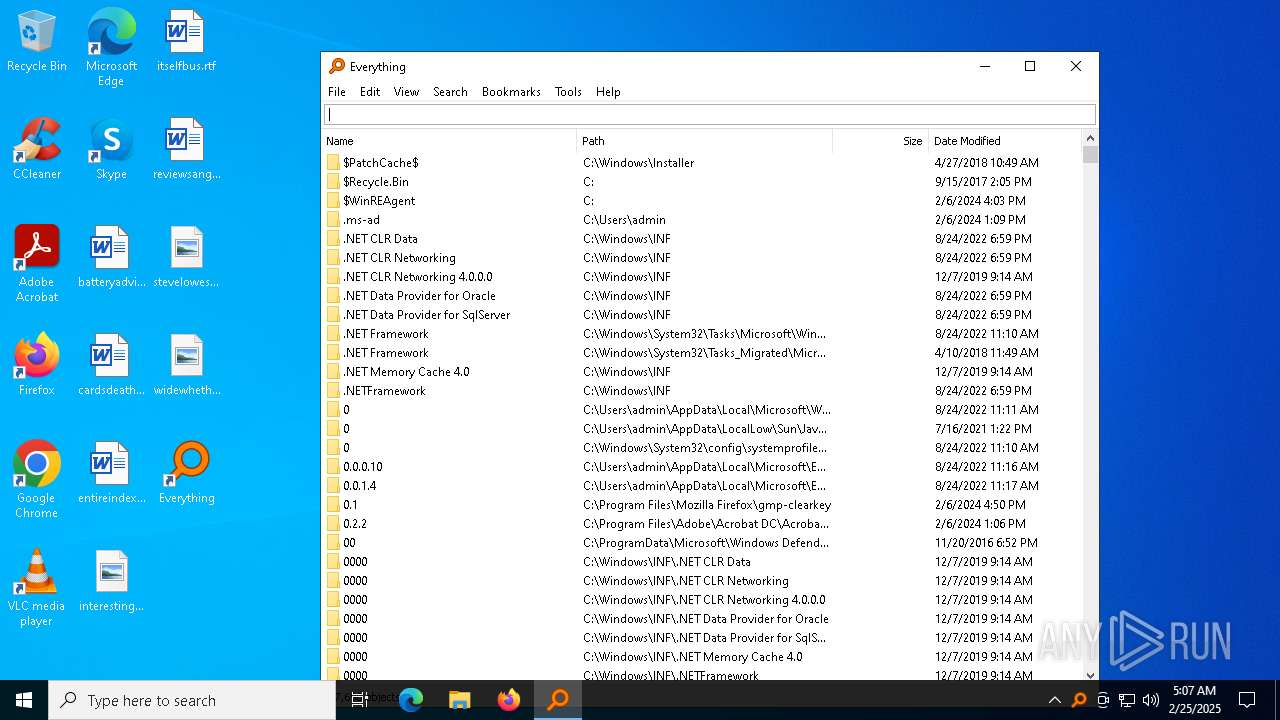1280x720 pixels.
Task: Select .NET Memory Cache 4.0 folder
Action: pos(702,371)
